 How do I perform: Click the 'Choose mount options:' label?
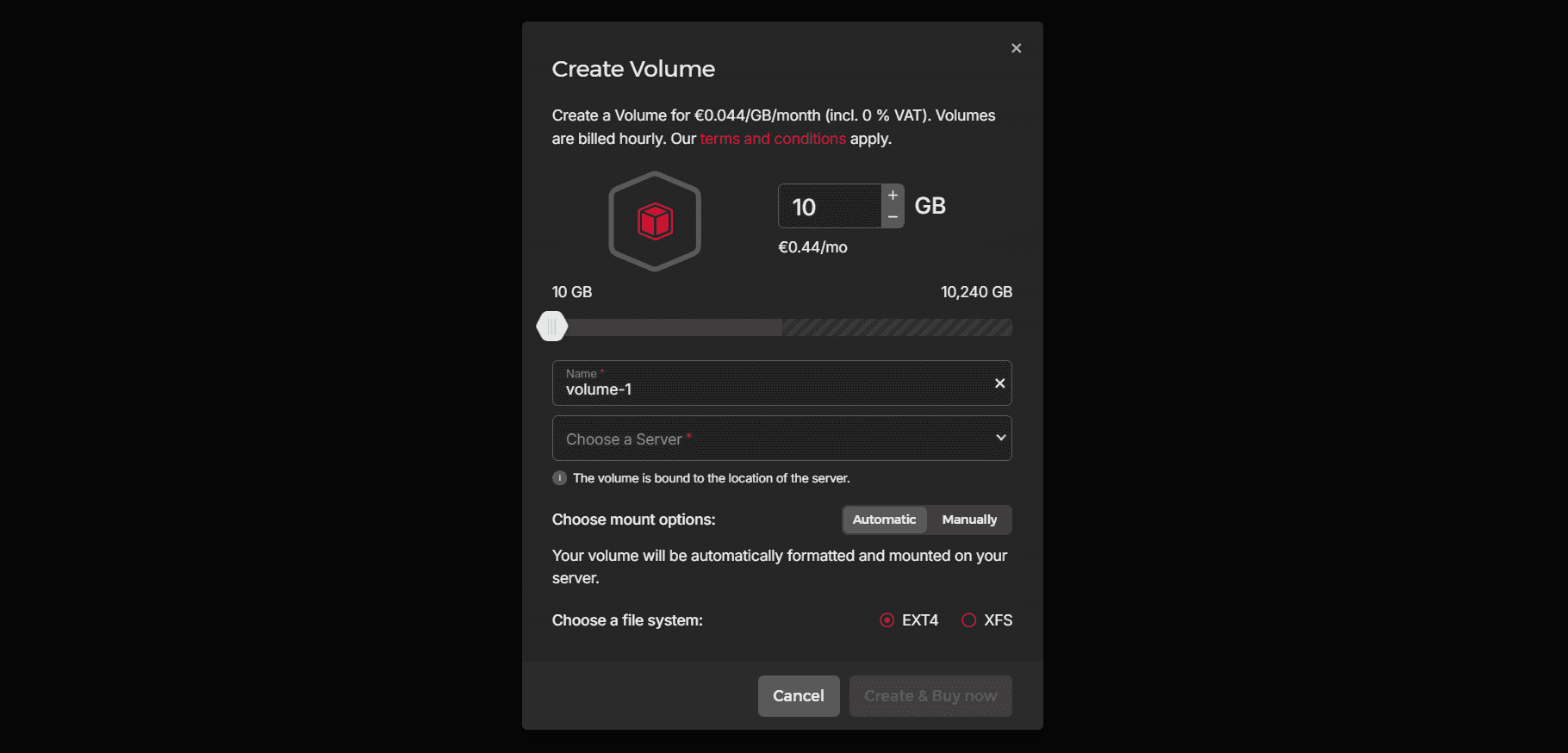634,520
